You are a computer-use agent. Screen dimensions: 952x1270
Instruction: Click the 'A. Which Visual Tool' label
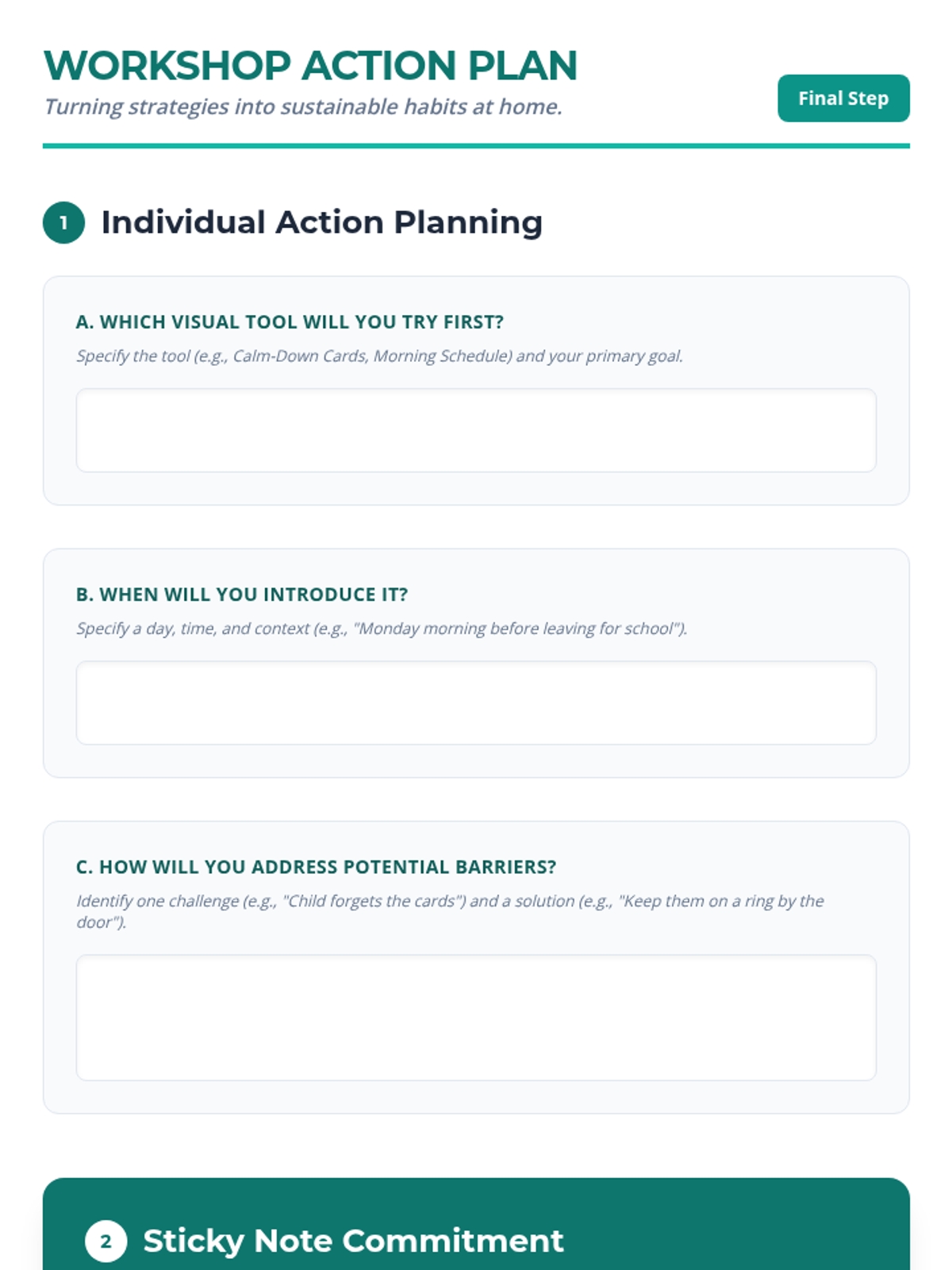point(290,322)
